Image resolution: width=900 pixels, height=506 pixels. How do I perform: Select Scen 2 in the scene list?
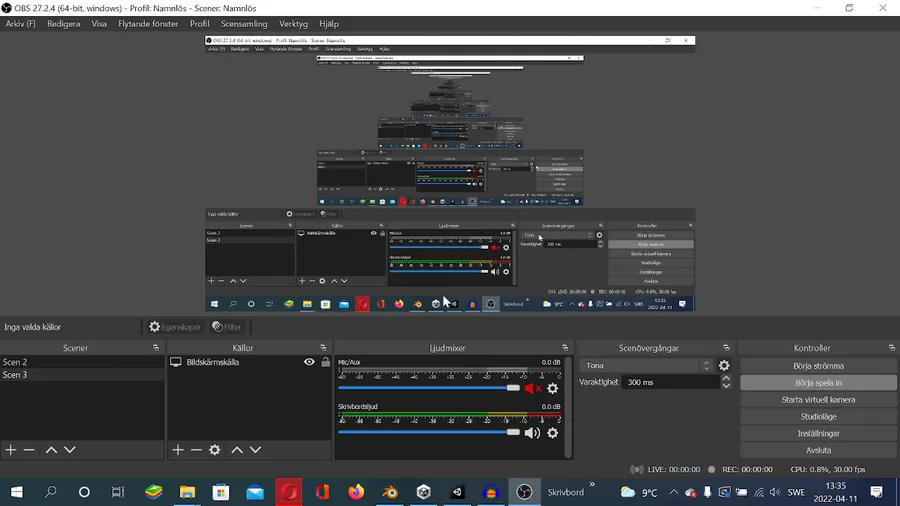(82, 362)
